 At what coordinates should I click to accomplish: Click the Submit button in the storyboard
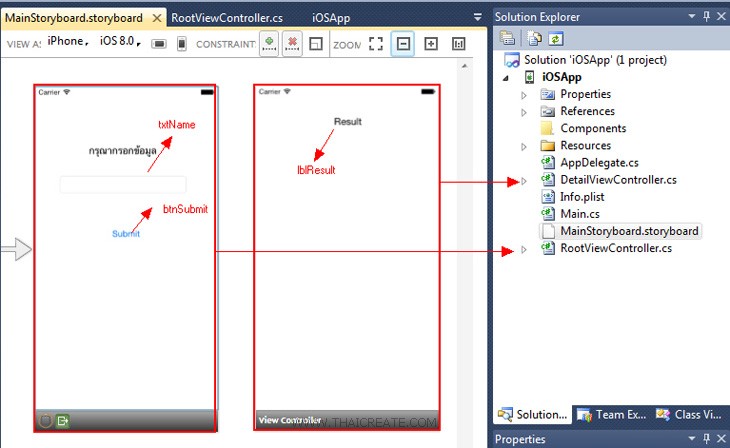point(126,233)
